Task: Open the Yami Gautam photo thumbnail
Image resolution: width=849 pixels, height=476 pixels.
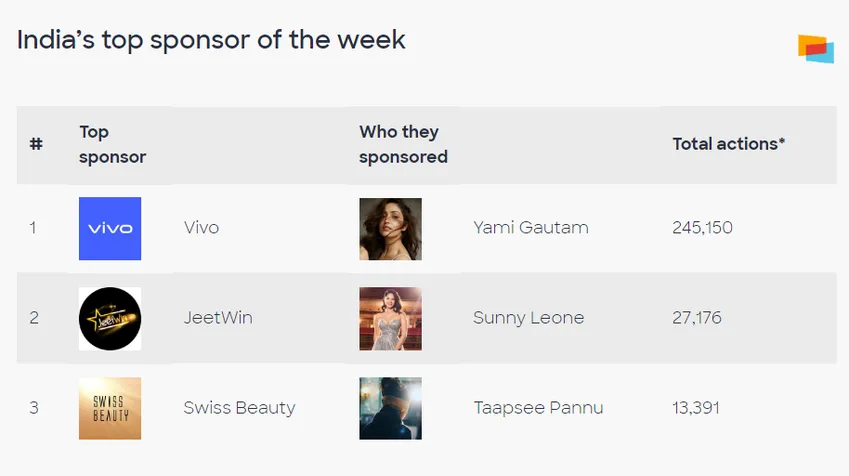Action: pyautogui.click(x=390, y=228)
